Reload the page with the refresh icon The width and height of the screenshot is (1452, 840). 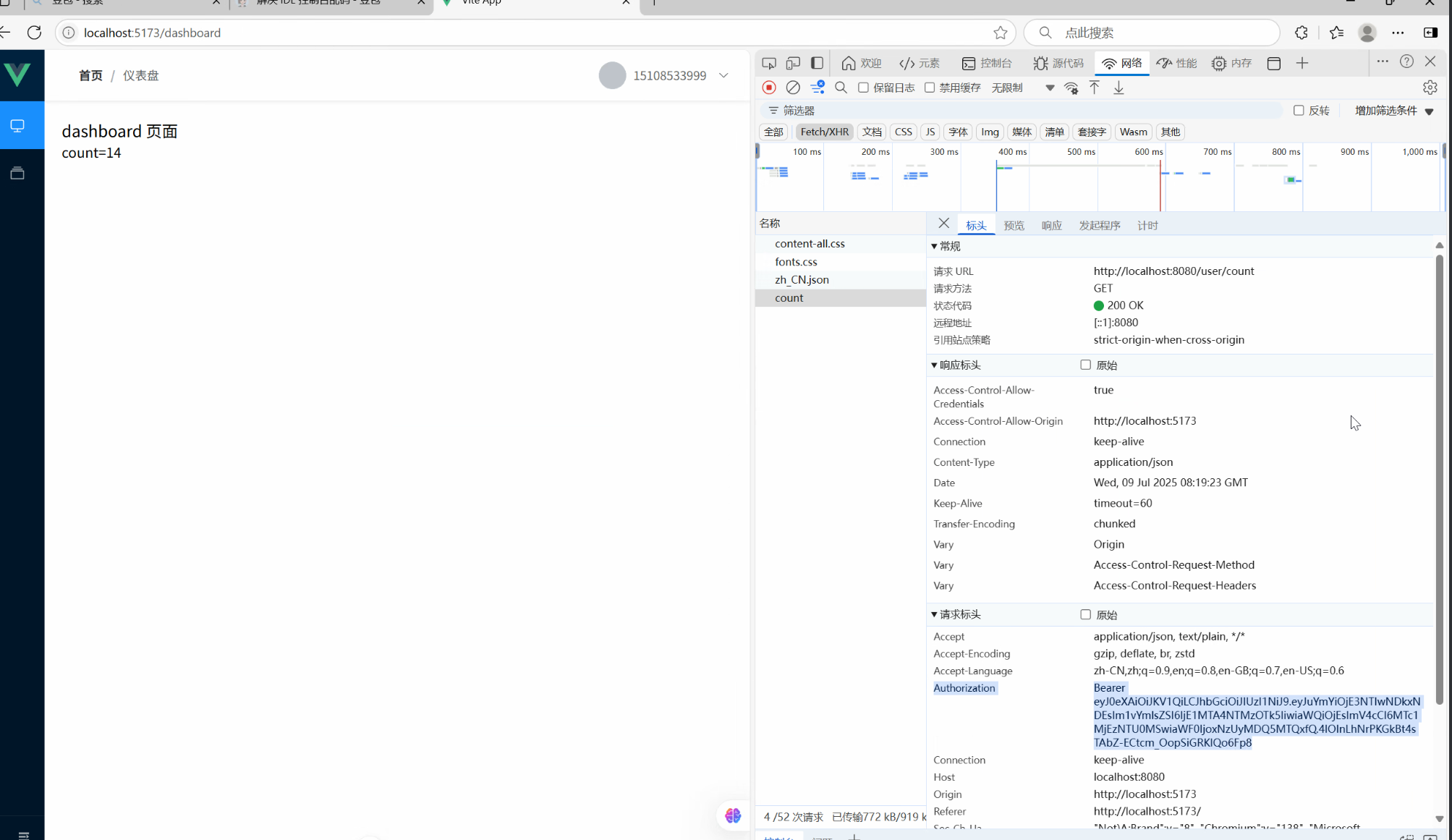(34, 33)
